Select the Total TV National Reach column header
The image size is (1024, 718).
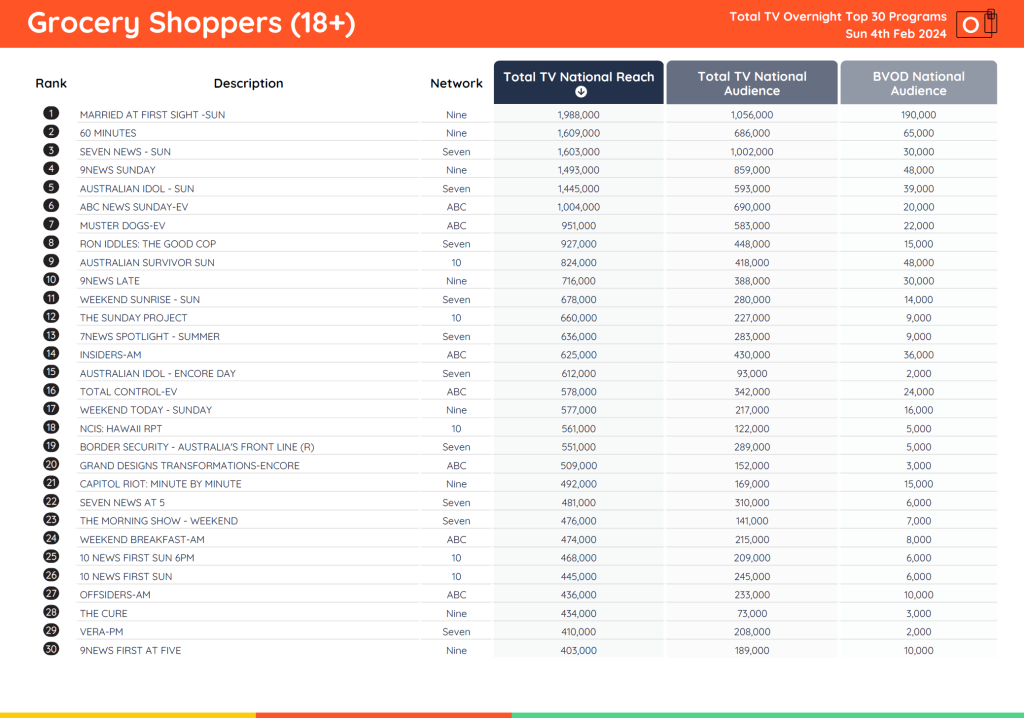(x=579, y=77)
